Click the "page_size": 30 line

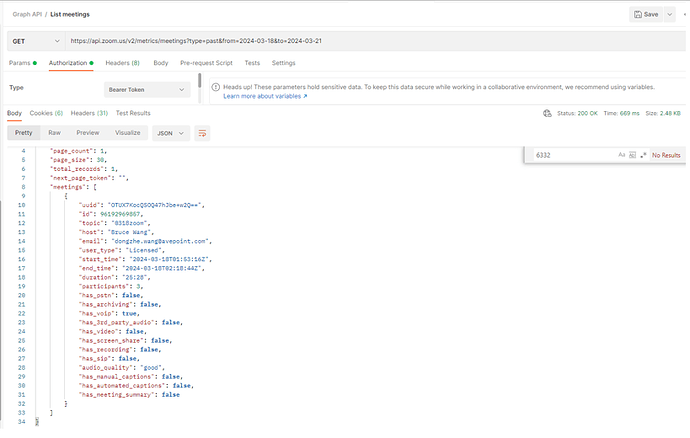click(x=78, y=160)
